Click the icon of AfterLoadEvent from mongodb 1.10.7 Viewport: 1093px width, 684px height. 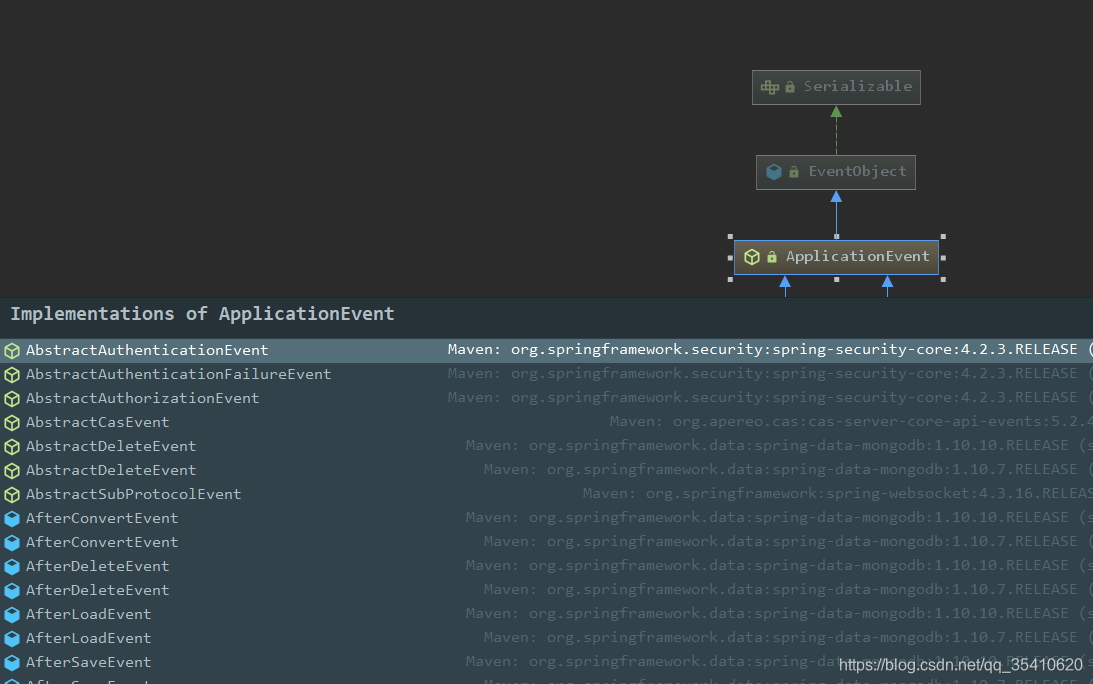click(x=12, y=639)
